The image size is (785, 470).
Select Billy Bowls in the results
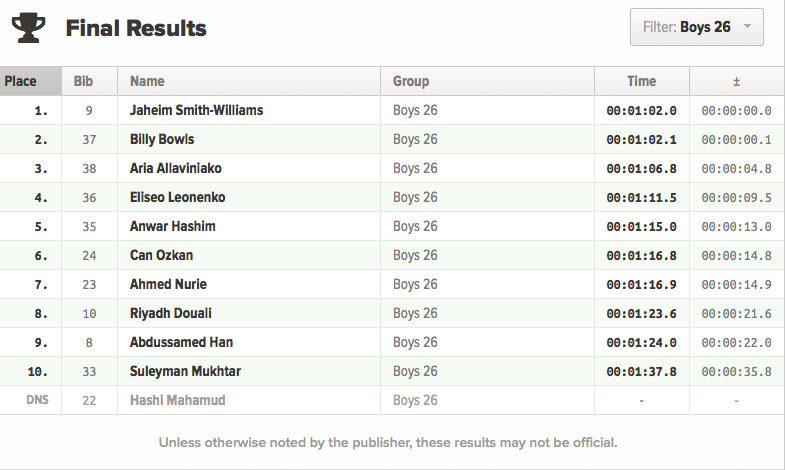pyautogui.click(x=162, y=139)
